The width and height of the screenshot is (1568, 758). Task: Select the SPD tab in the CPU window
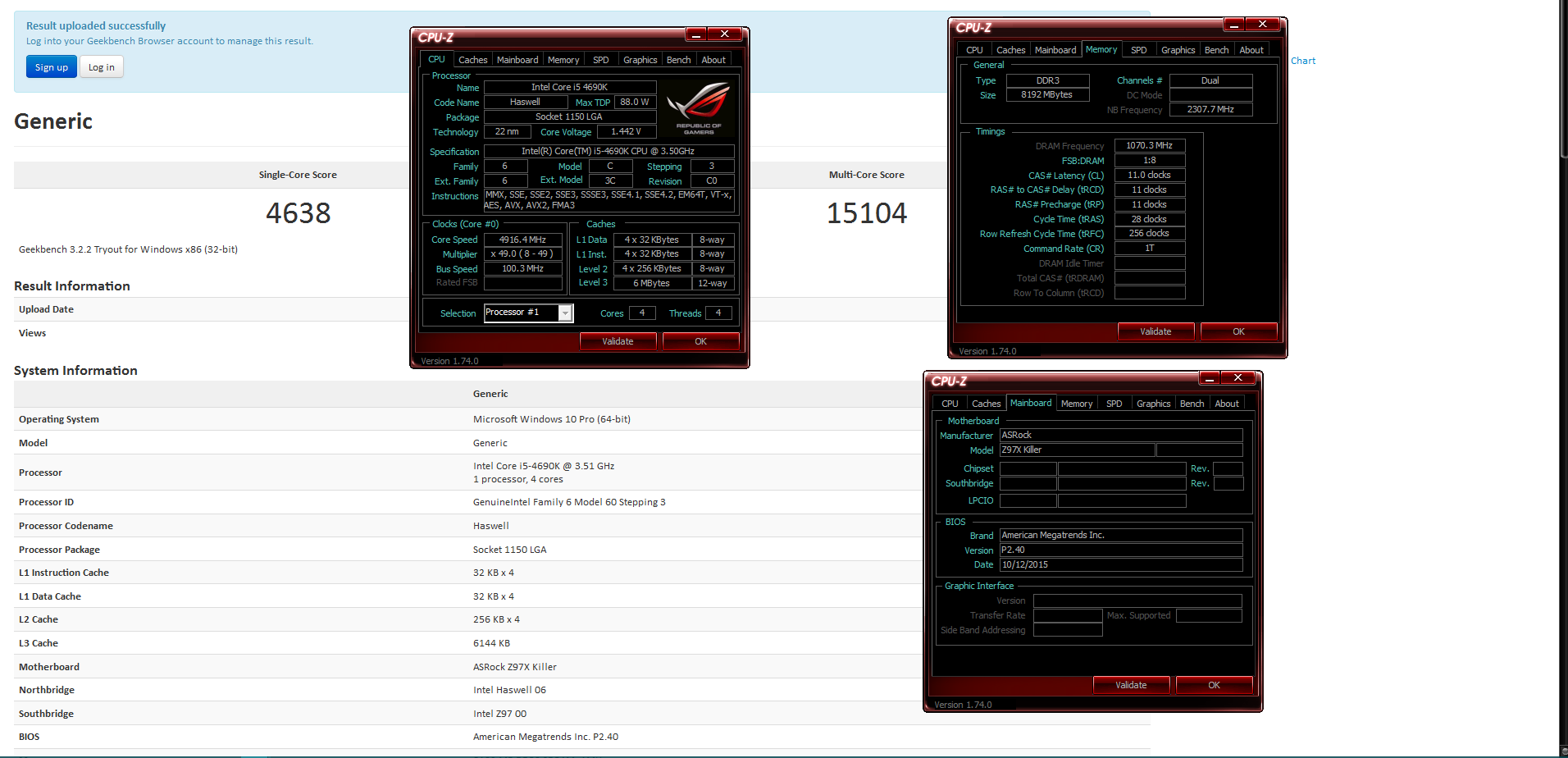(601, 60)
